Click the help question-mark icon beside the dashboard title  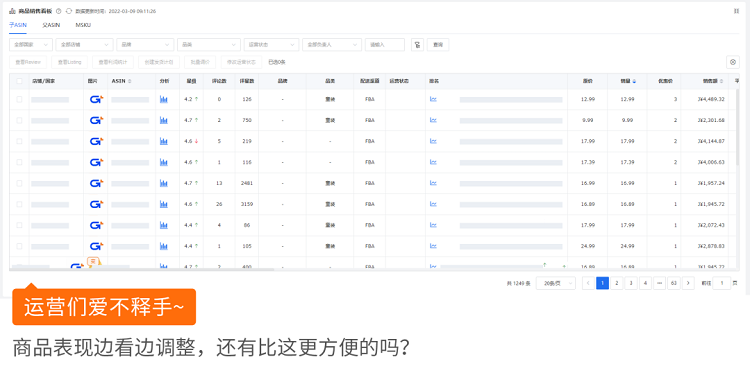coord(58,11)
